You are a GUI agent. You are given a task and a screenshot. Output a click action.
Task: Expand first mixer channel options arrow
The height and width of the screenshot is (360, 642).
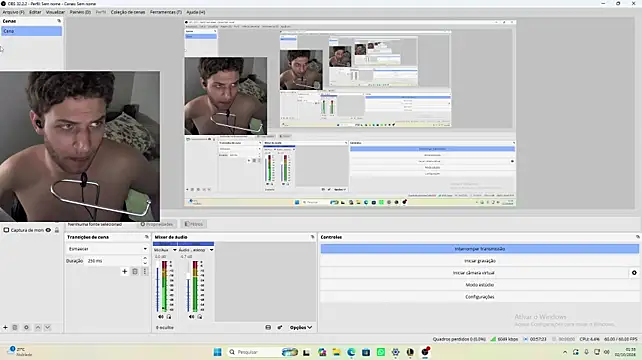pos(174,250)
